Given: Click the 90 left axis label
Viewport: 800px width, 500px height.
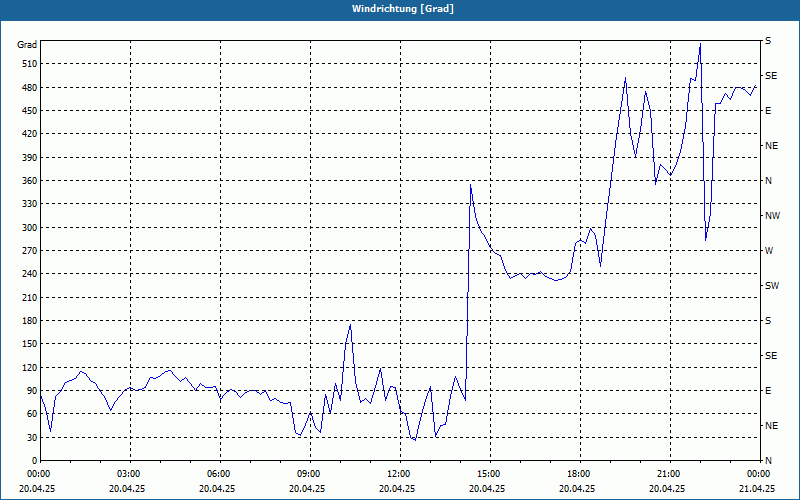Looking at the screenshot, I should click(31, 391).
